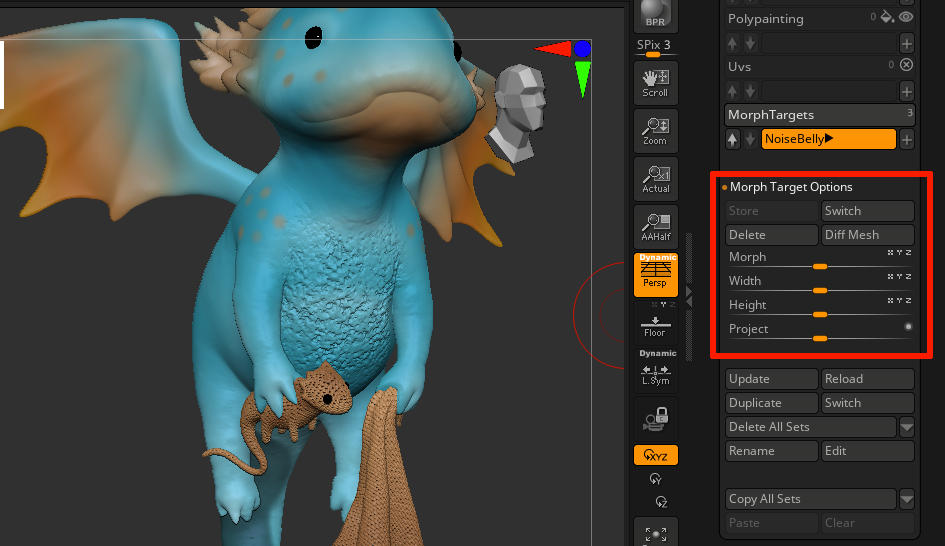The width and height of the screenshot is (945, 546).
Task: Click the Update button
Action: pyautogui.click(x=771, y=379)
